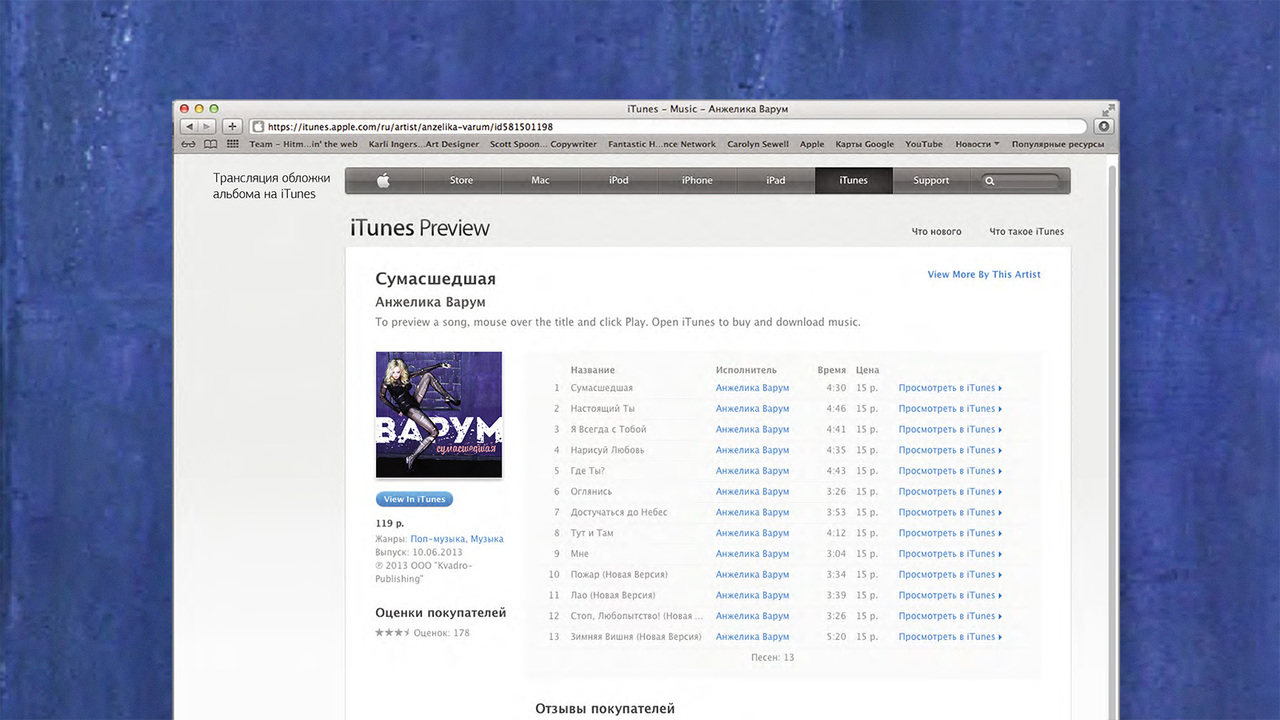The height and width of the screenshot is (720, 1280).
Task: Click the Apple logo in navigation bar
Action: point(383,181)
